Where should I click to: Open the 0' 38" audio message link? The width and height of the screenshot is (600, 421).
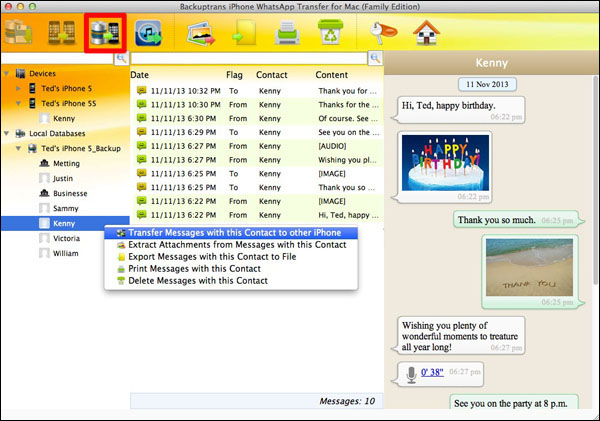click(432, 372)
